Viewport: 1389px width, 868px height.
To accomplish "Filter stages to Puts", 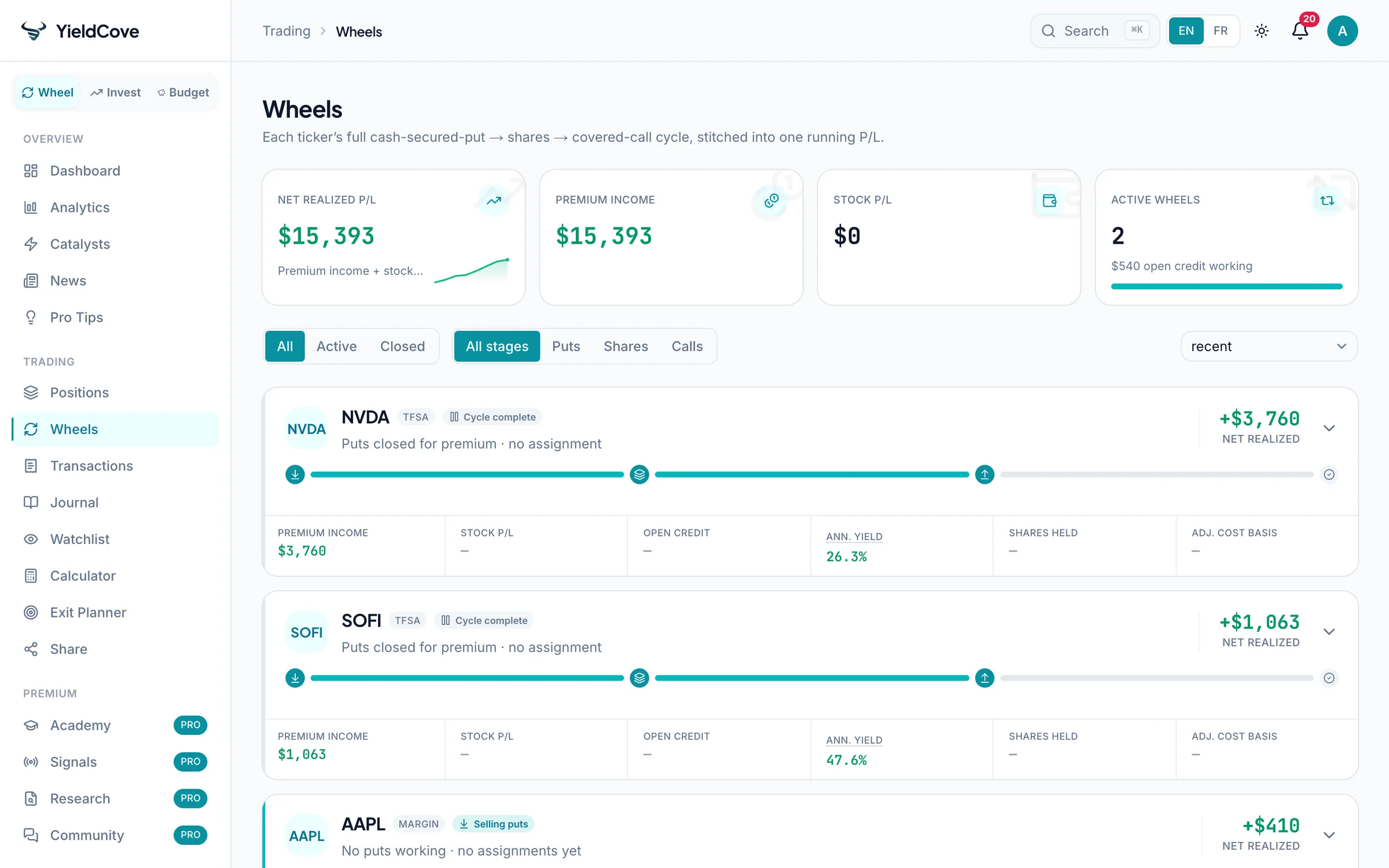I will pos(566,346).
